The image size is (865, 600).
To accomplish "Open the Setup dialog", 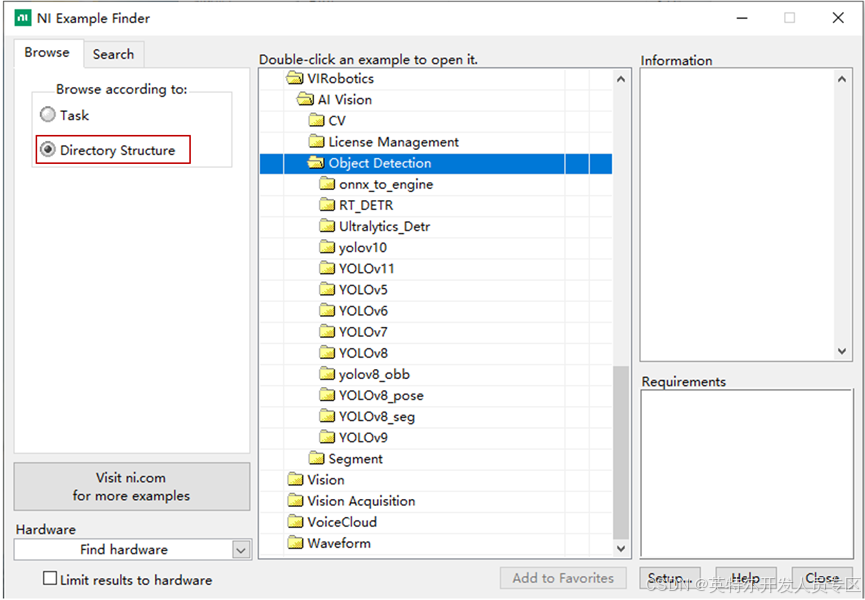I will click(x=669, y=578).
